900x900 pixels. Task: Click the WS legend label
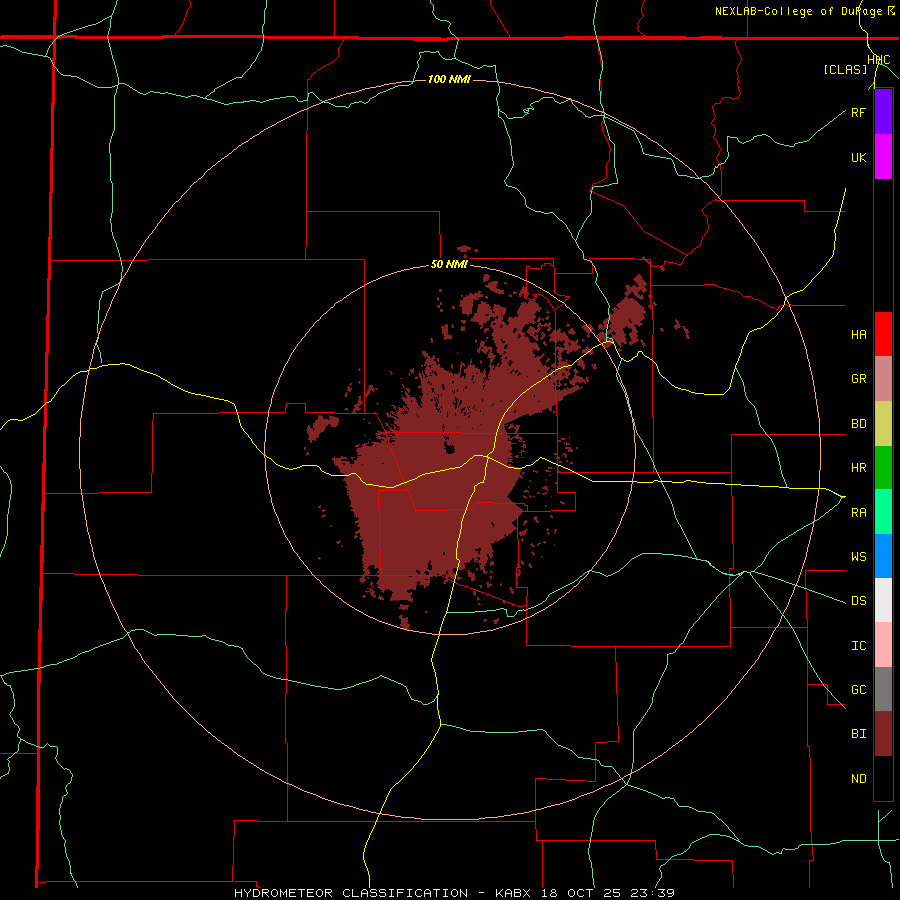point(858,556)
